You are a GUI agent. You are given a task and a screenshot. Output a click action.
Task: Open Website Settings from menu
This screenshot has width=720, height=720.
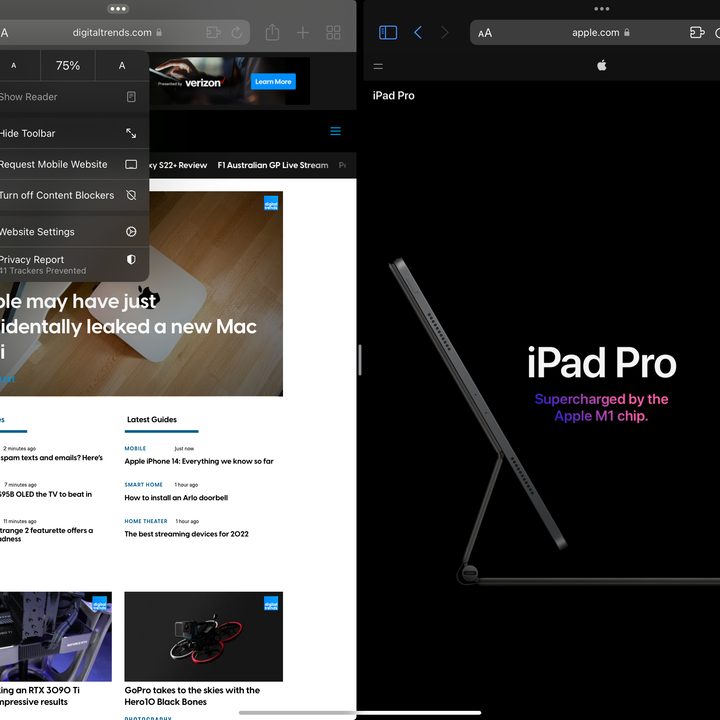[x=73, y=231]
